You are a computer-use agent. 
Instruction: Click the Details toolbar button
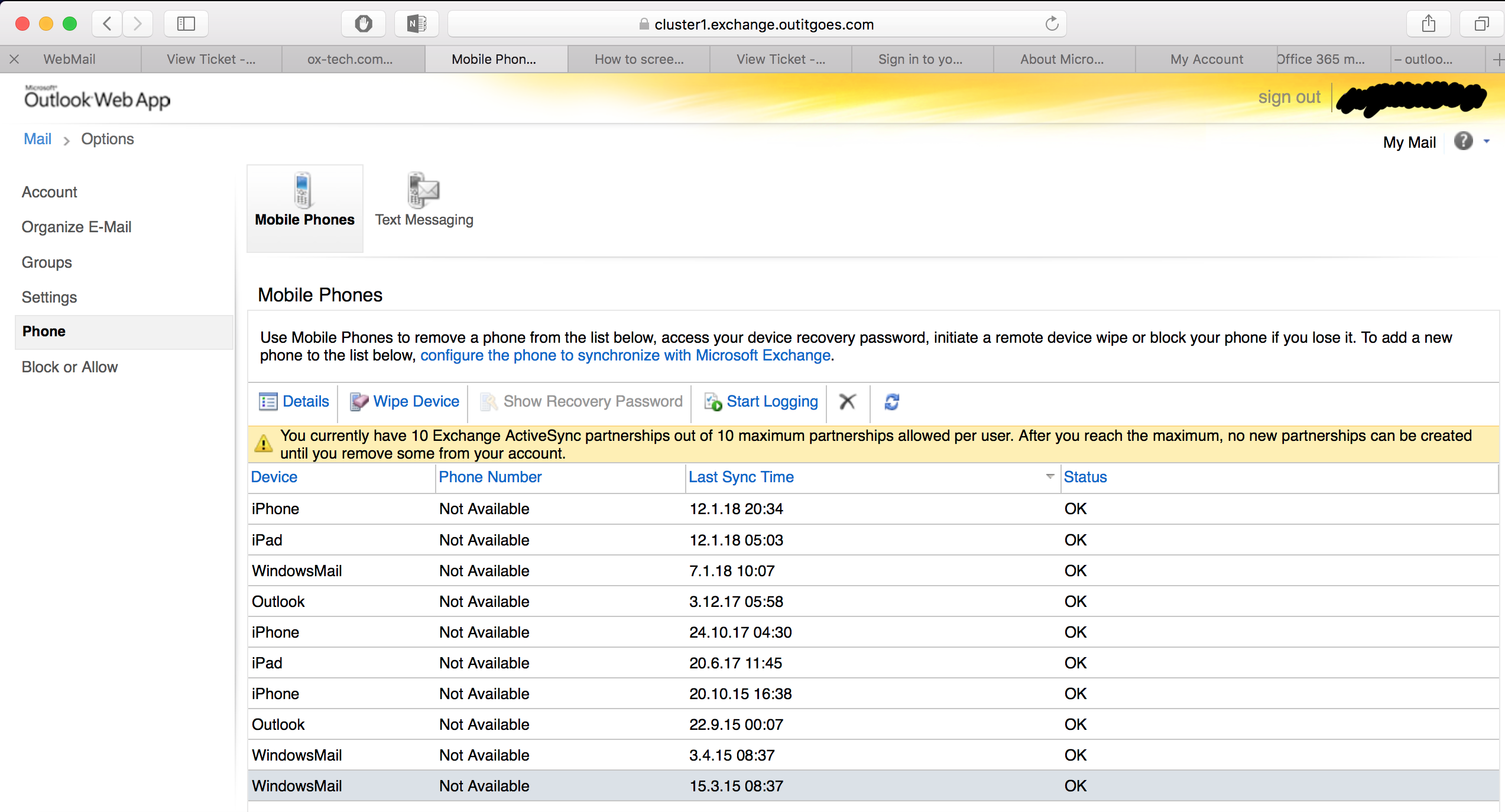pos(294,402)
